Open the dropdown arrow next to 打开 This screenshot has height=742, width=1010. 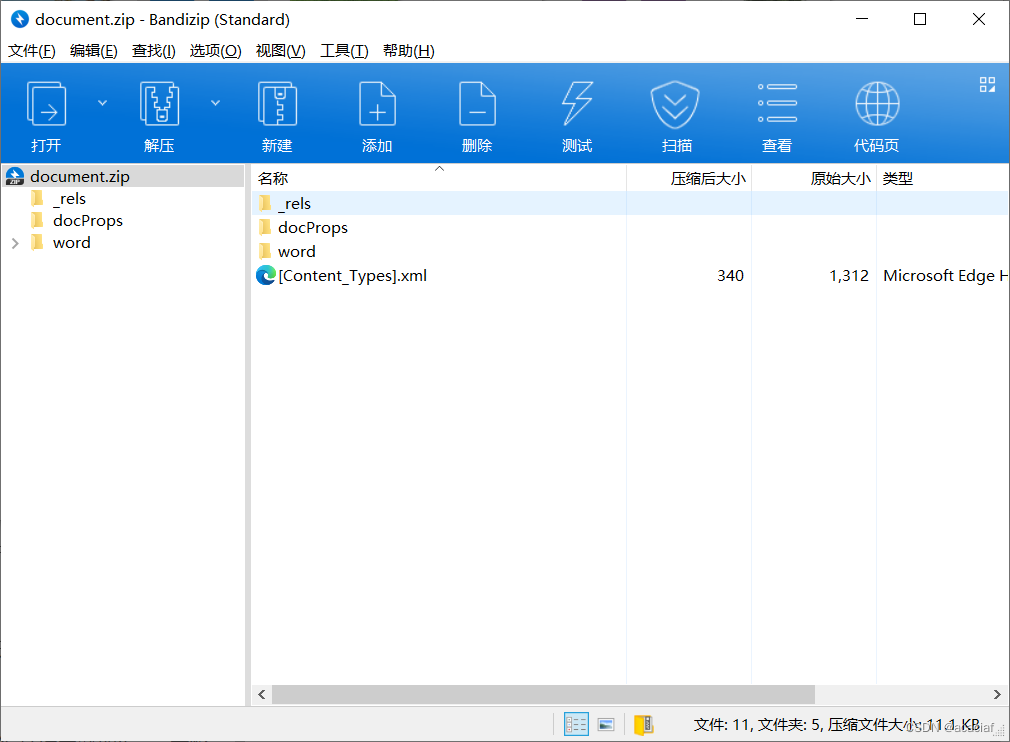click(x=102, y=103)
